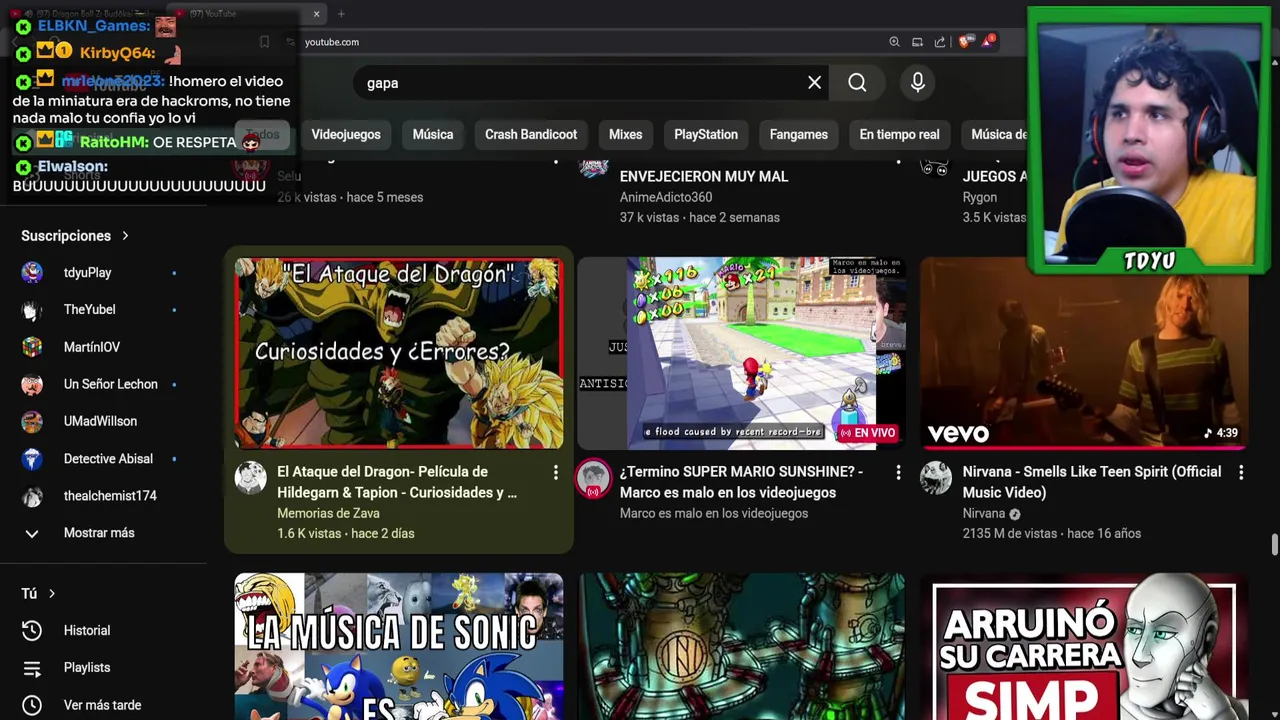Select the En tiempo real filter chip
Screen dimensions: 1280x720
coord(900,134)
